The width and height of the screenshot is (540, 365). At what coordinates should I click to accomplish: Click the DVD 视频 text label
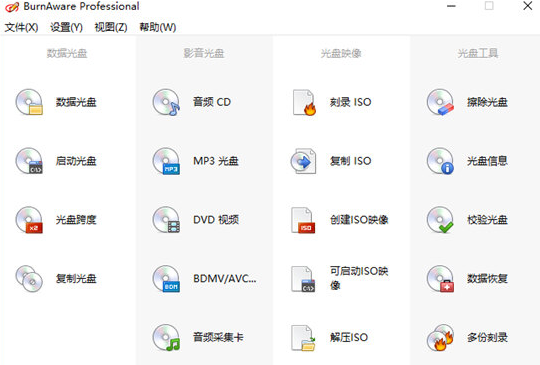point(216,220)
